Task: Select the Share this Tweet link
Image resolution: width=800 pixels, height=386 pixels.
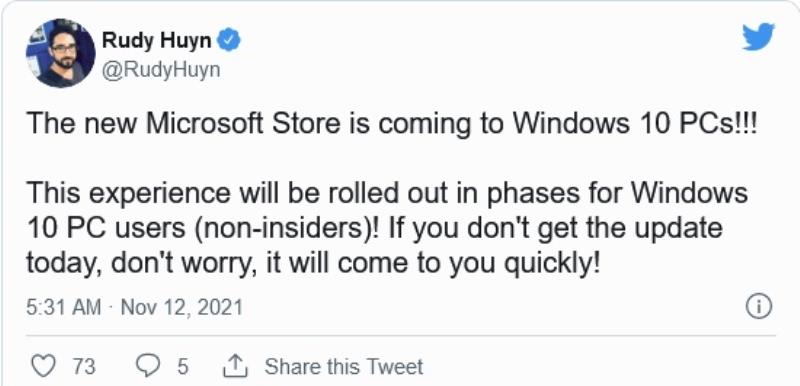Action: click(343, 366)
